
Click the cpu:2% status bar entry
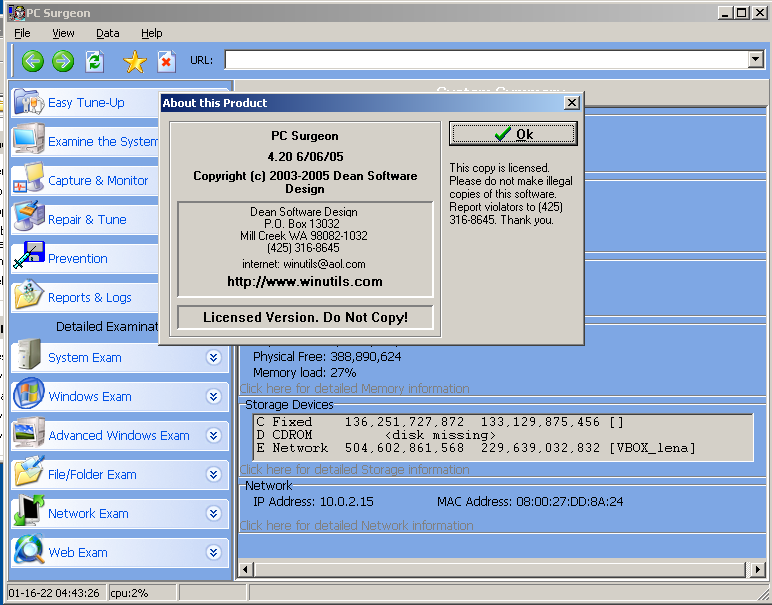tap(129, 593)
